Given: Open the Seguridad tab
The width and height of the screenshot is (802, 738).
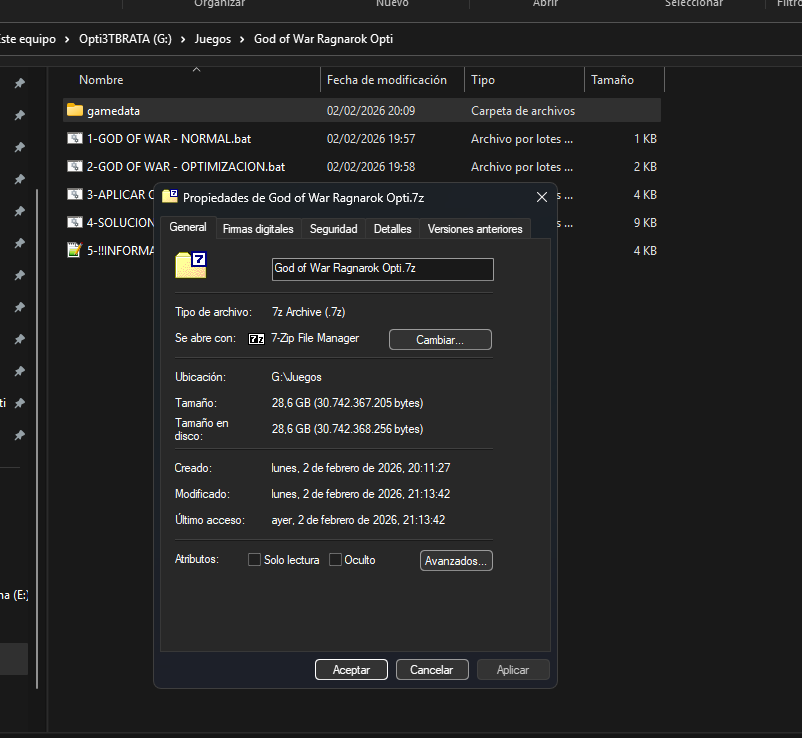Looking at the screenshot, I should click(333, 229).
